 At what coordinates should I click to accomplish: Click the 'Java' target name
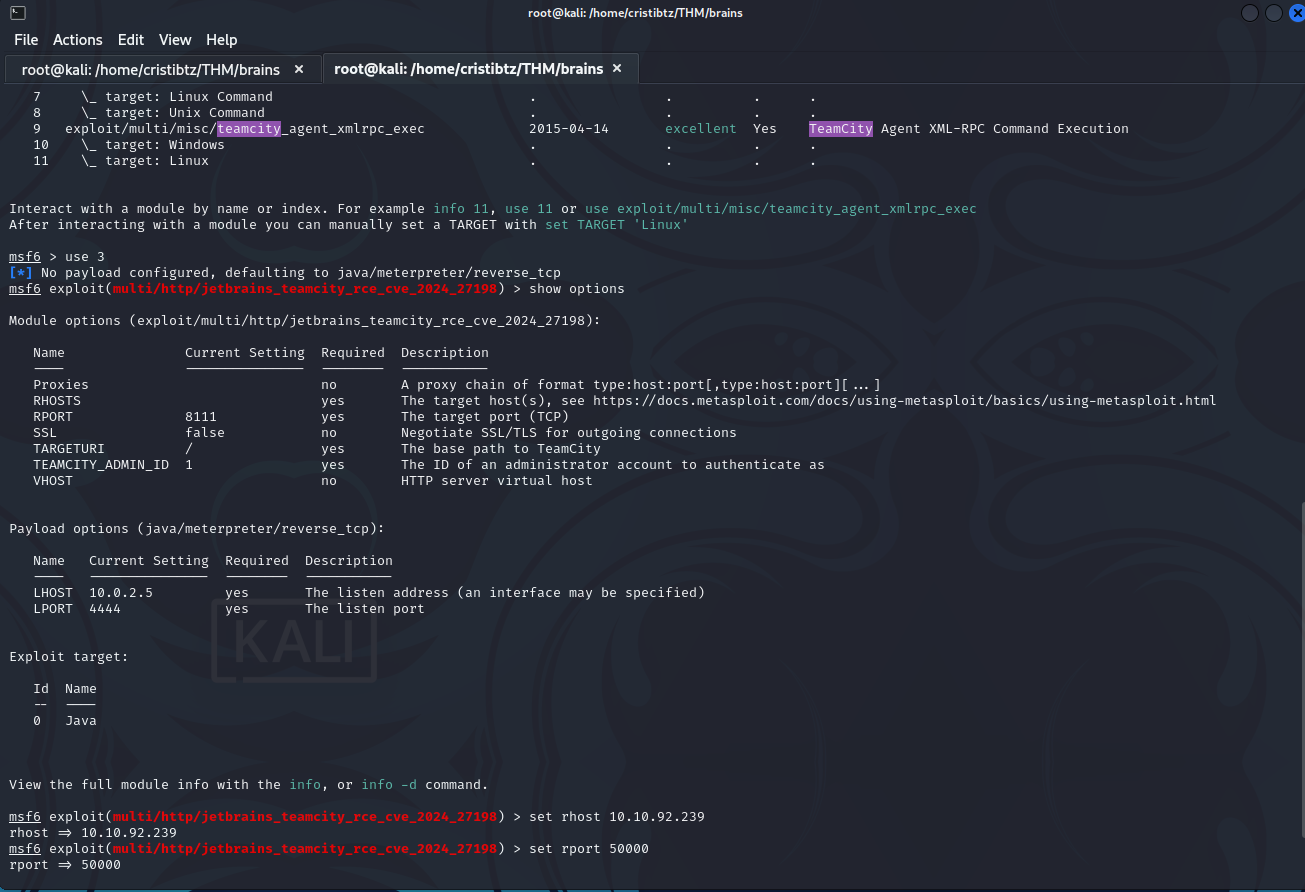pyautogui.click(x=81, y=721)
